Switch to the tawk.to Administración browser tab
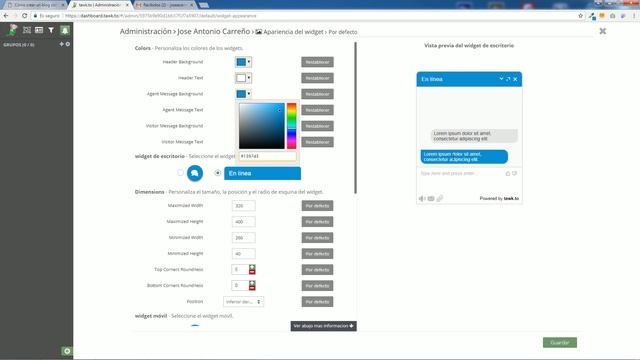The width and height of the screenshot is (640, 360). 100,5
